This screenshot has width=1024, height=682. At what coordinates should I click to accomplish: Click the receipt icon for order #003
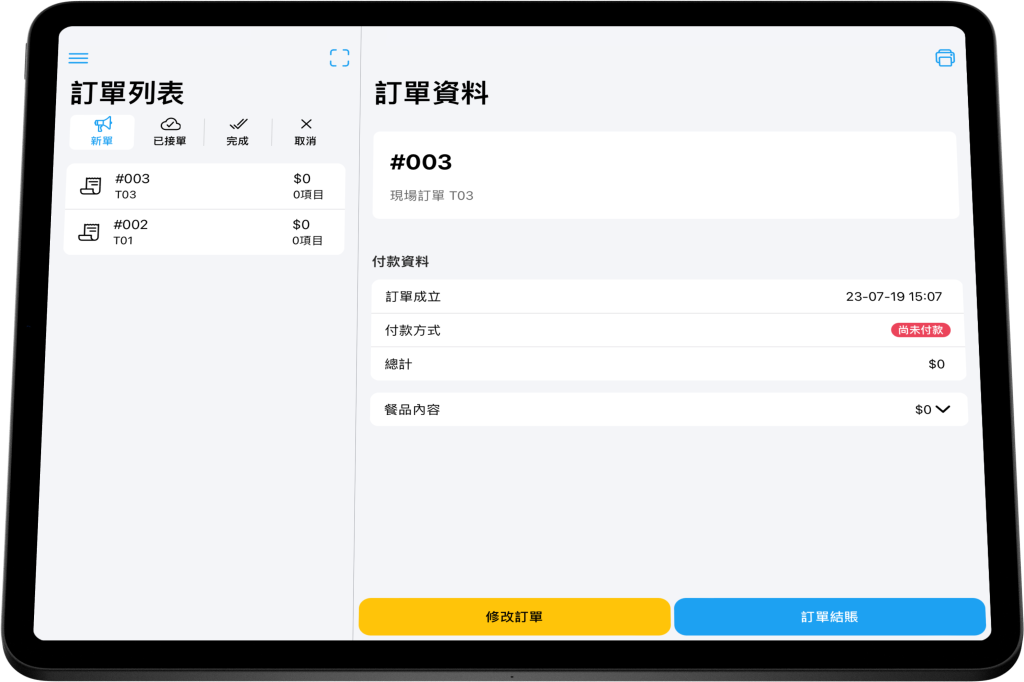pos(91,186)
